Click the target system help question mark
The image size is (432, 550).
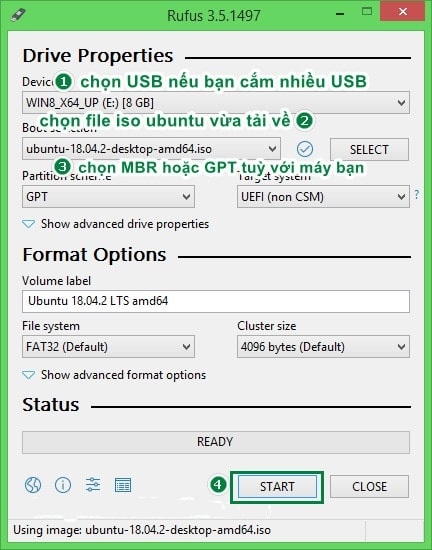click(x=417, y=194)
